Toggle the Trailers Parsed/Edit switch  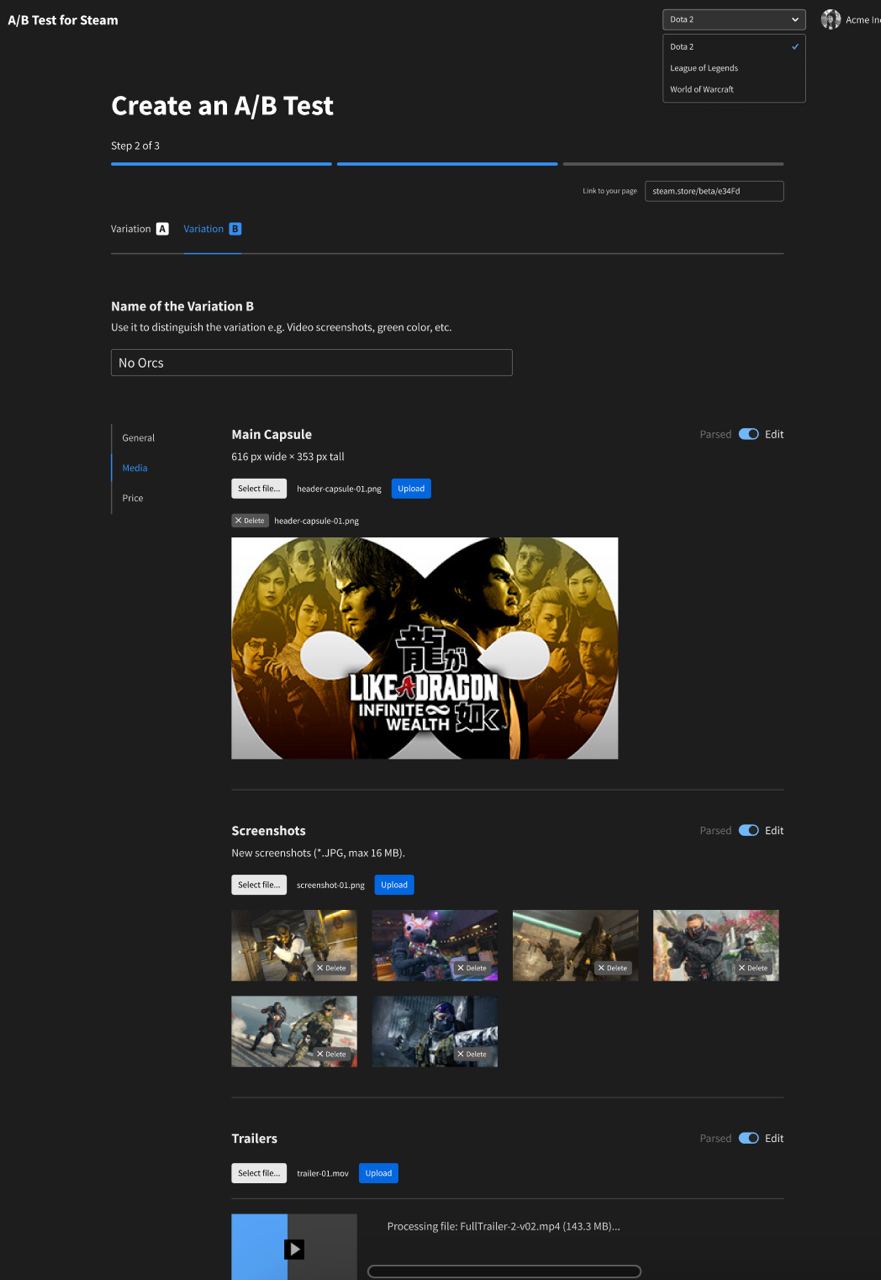(x=749, y=1138)
